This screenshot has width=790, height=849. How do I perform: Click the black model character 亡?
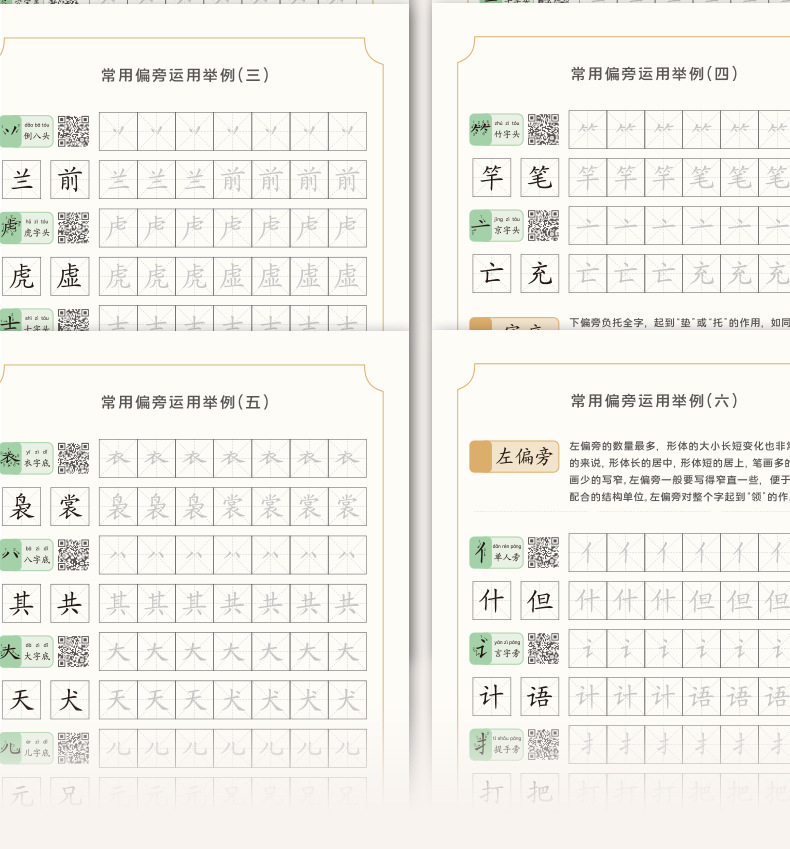pyautogui.click(x=492, y=273)
